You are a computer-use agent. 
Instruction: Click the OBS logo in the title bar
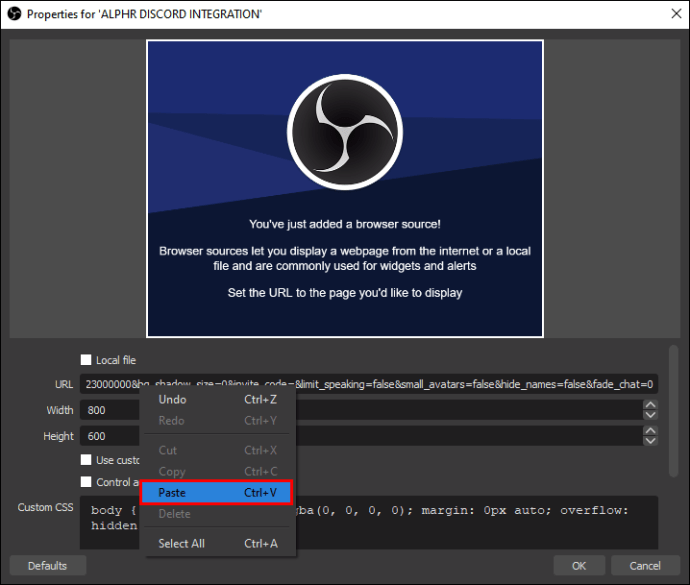14,14
